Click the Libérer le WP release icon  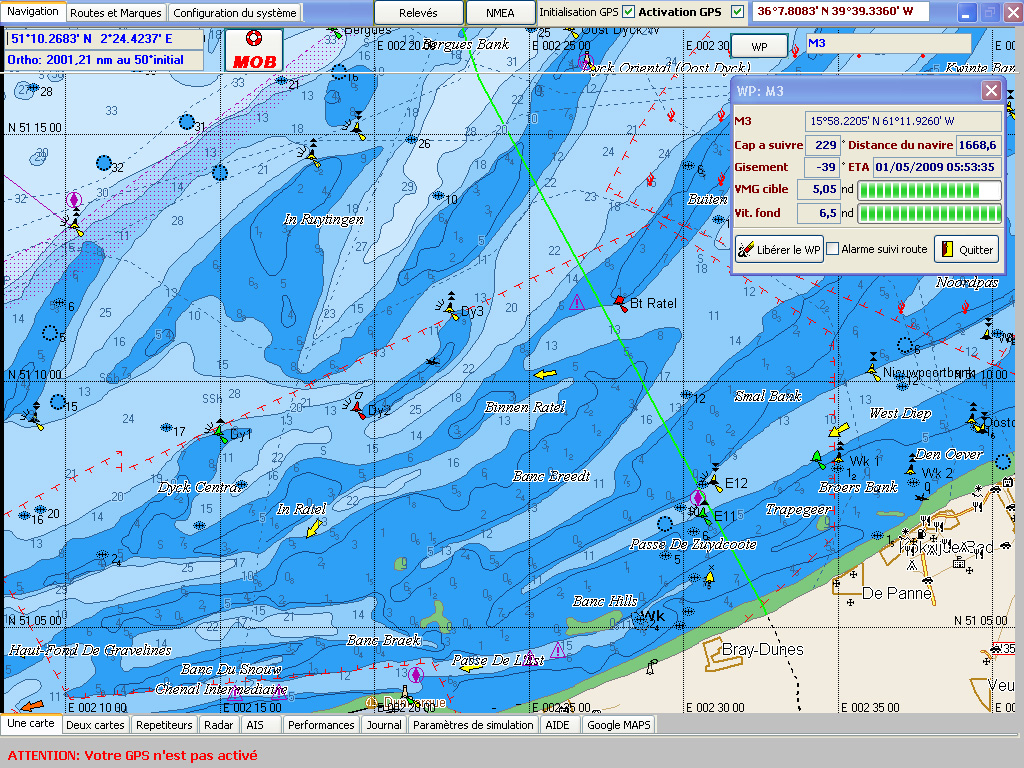pos(745,249)
